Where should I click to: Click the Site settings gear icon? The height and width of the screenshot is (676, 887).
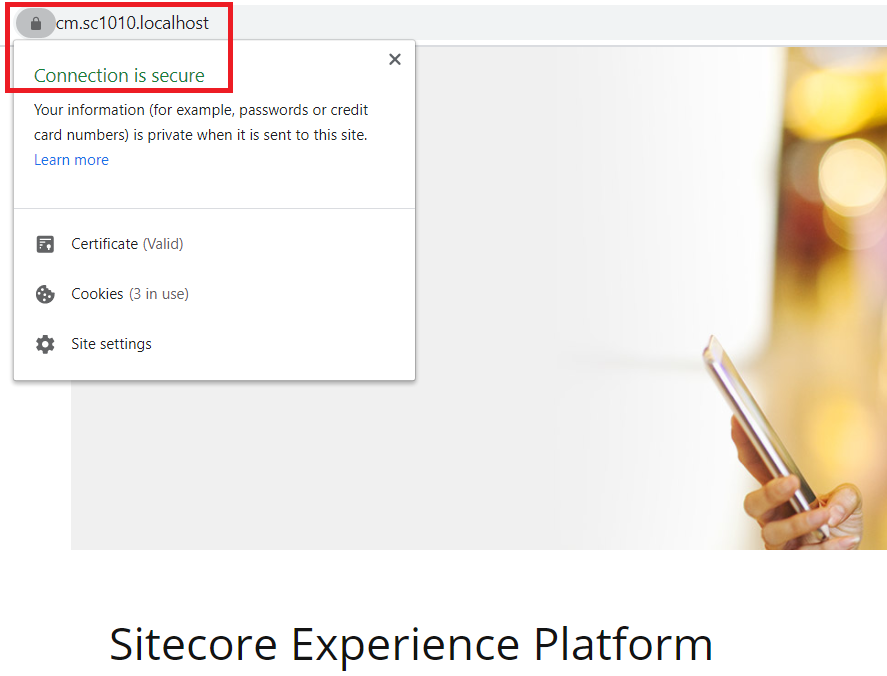[45, 344]
